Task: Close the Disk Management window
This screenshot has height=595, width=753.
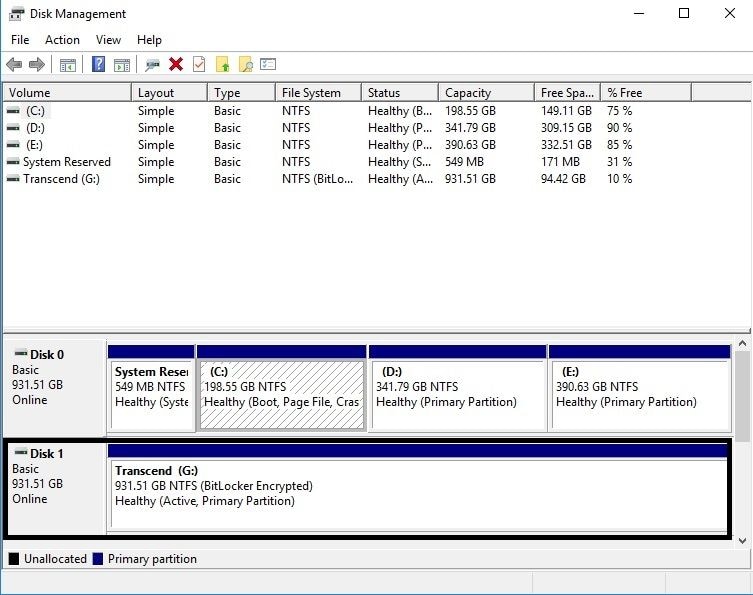Action: point(730,13)
